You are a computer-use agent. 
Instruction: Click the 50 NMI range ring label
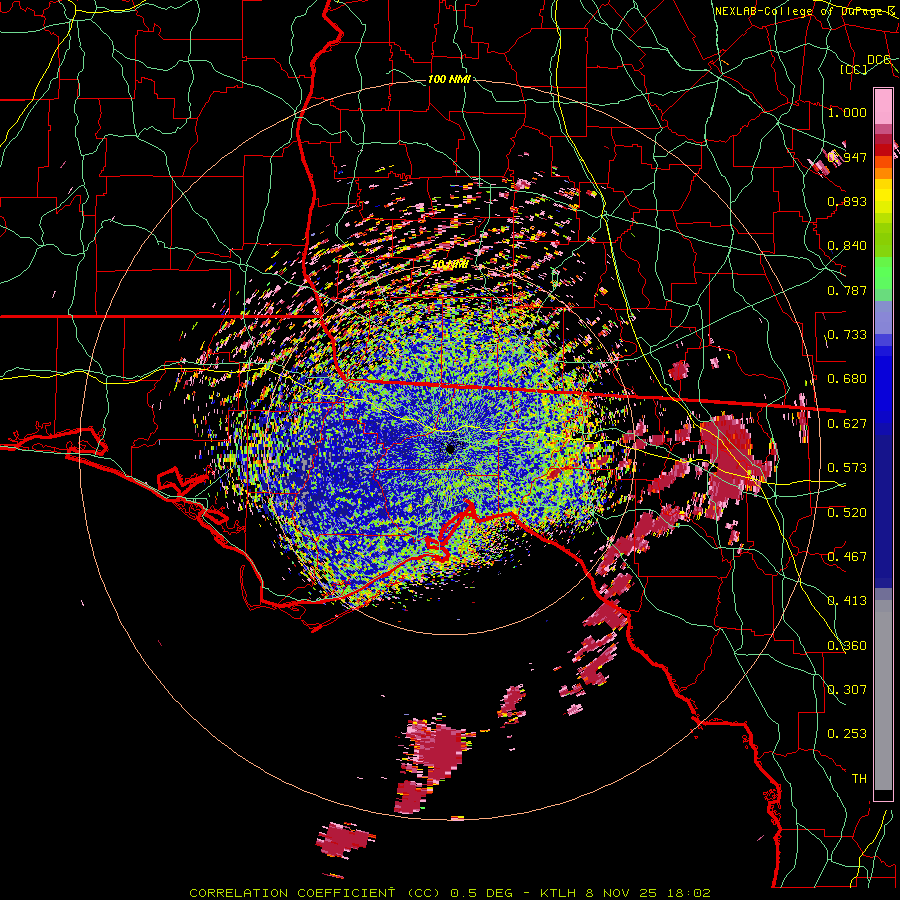[450, 265]
